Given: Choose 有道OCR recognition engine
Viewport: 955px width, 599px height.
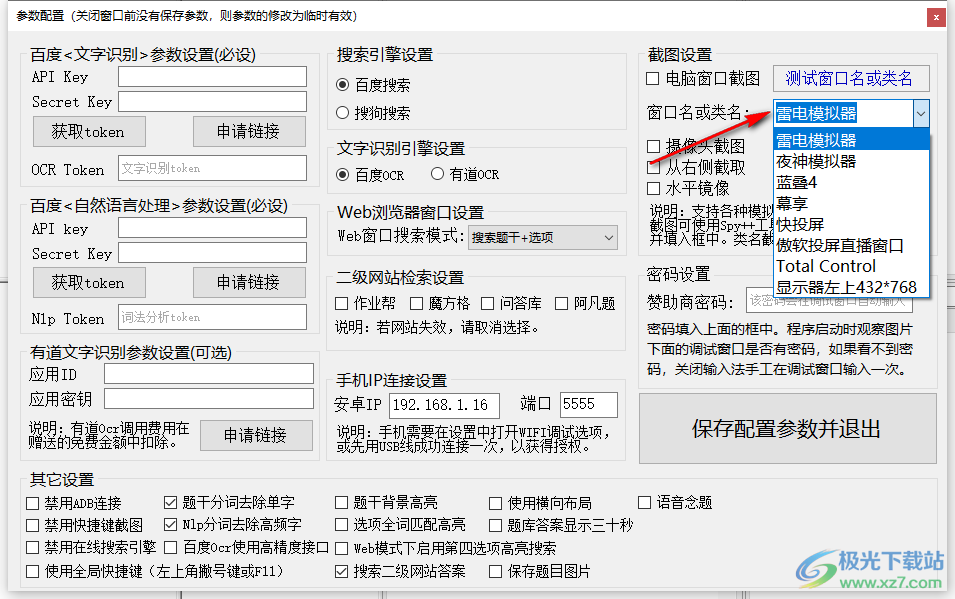Looking at the screenshot, I should (x=437, y=174).
